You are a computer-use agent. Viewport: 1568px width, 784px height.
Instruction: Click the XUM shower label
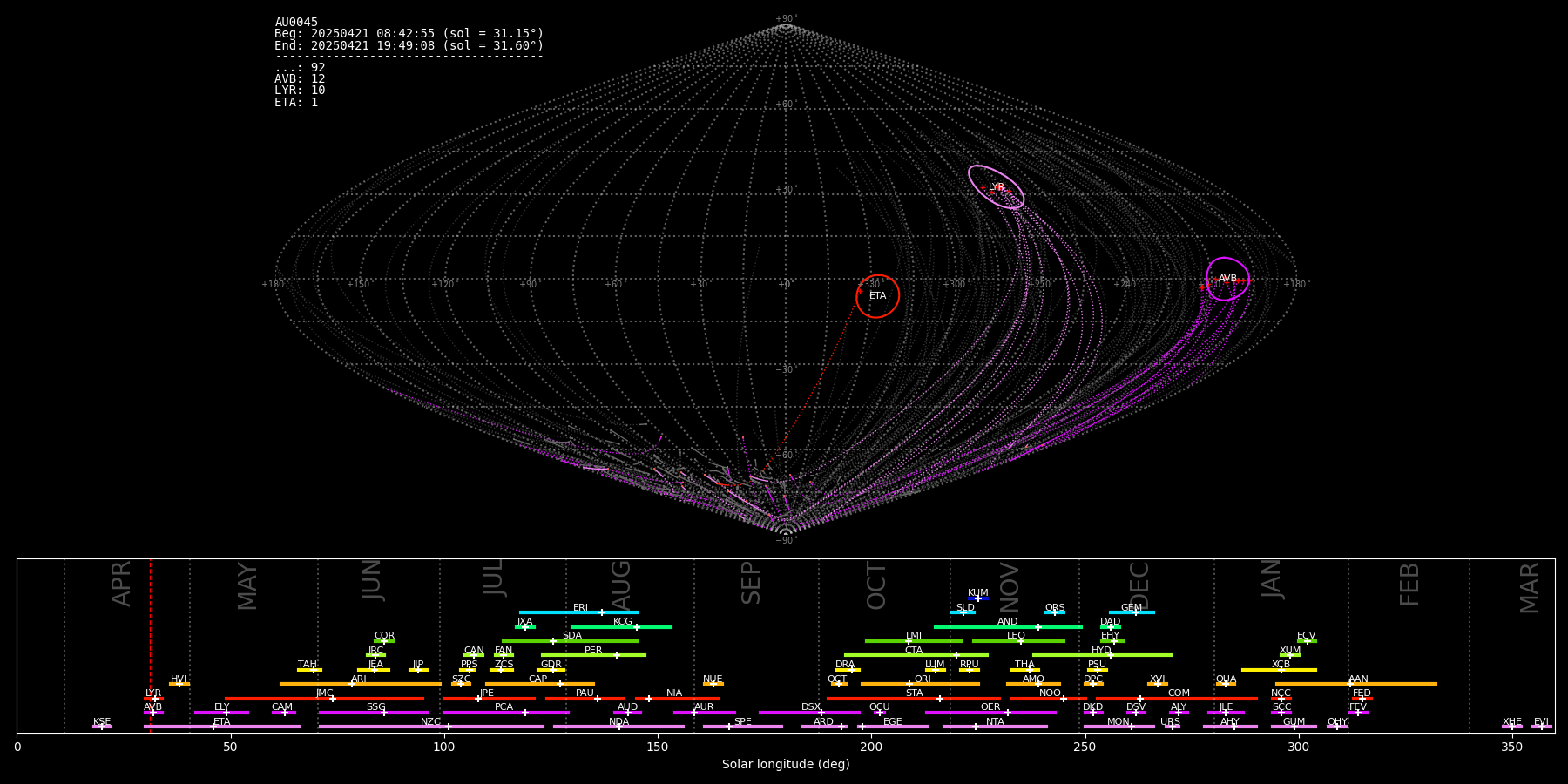[x=1290, y=651]
